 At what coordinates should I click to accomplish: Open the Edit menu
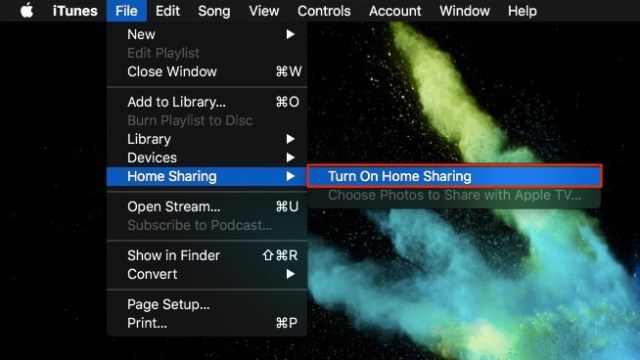[167, 11]
